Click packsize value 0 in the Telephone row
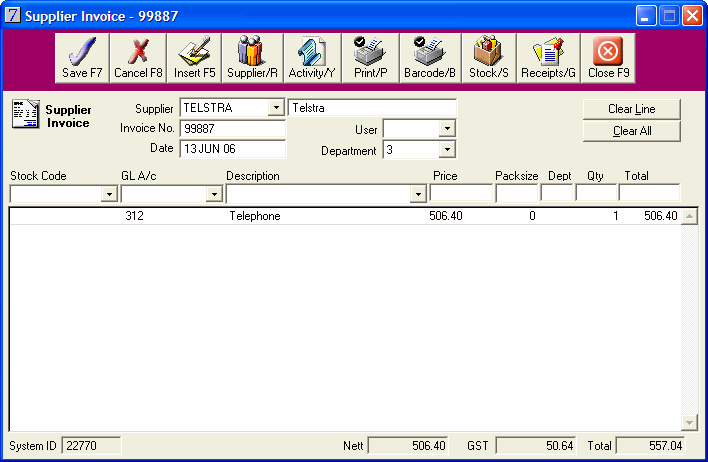The image size is (708, 462). click(x=532, y=216)
